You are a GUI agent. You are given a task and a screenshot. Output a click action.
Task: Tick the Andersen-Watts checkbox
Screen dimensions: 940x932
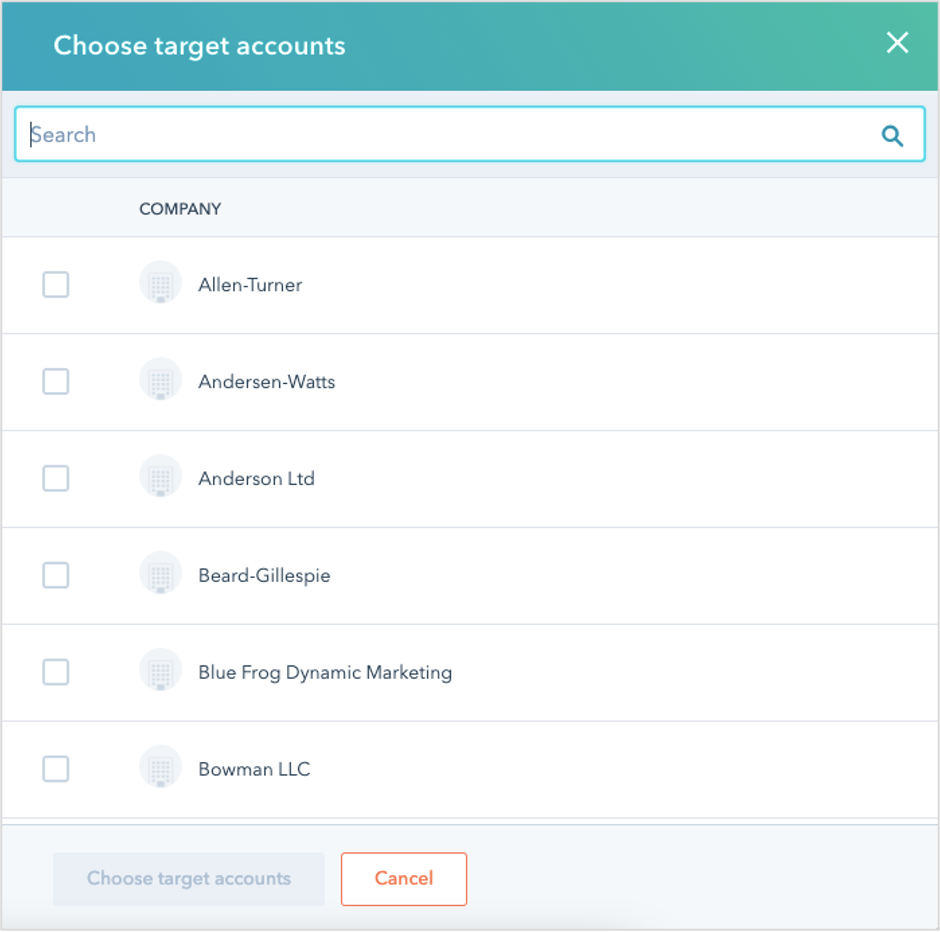coord(56,381)
